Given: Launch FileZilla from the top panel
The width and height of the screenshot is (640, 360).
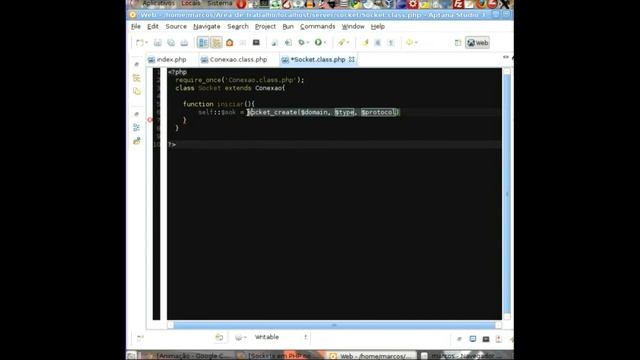Looking at the screenshot, I should [x=458, y=4].
